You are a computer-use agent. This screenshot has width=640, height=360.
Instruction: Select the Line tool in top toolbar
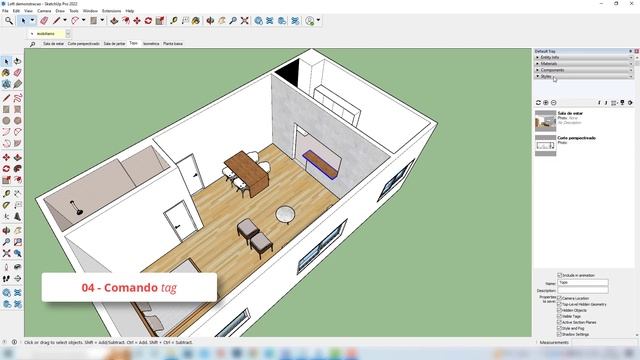[x=56, y=20]
